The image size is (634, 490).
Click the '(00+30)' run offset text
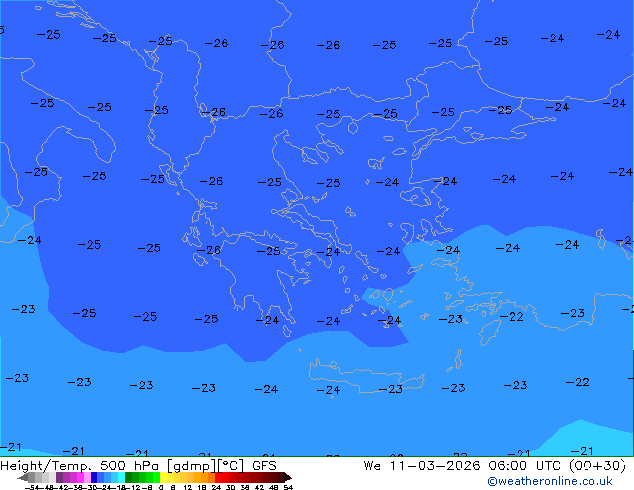(598, 466)
